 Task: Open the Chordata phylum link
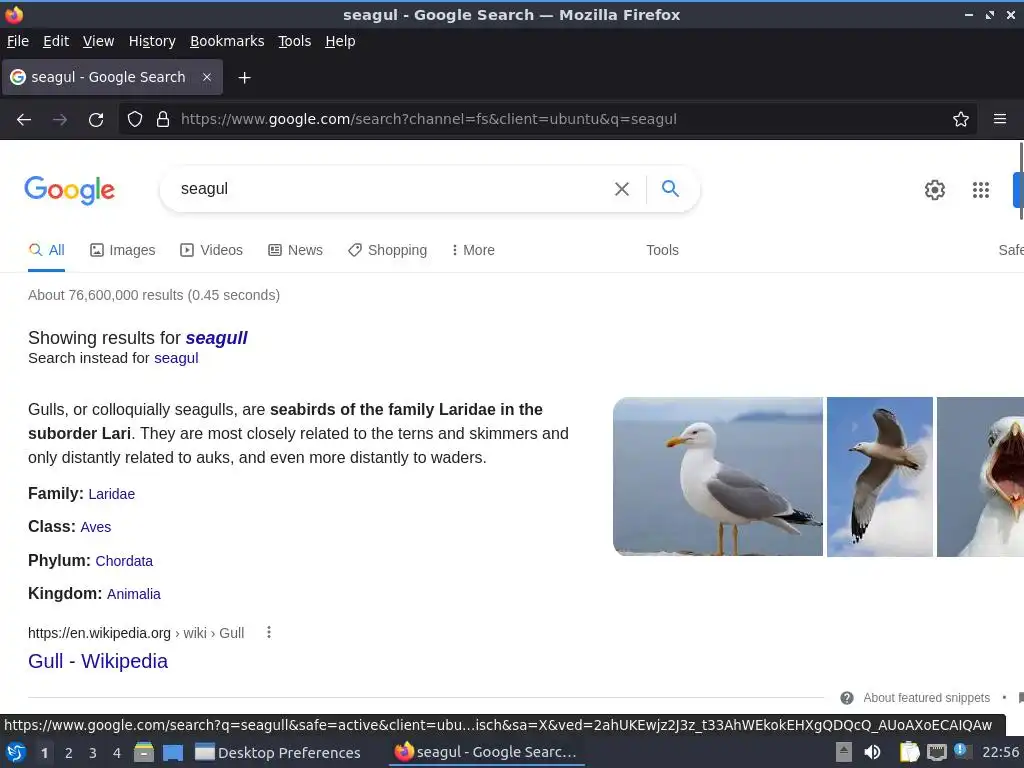point(124,561)
